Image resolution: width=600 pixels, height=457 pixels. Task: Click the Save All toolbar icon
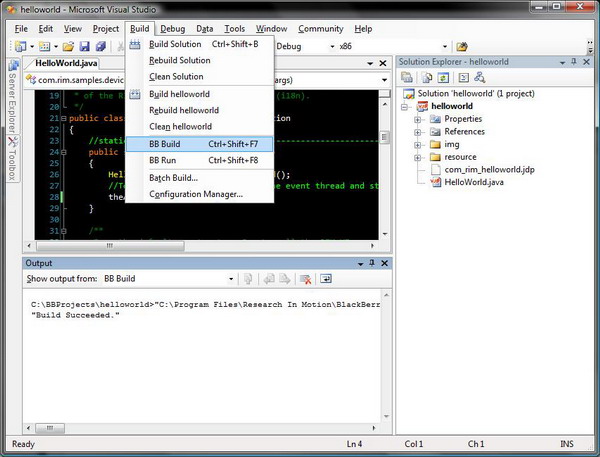click(x=100, y=47)
